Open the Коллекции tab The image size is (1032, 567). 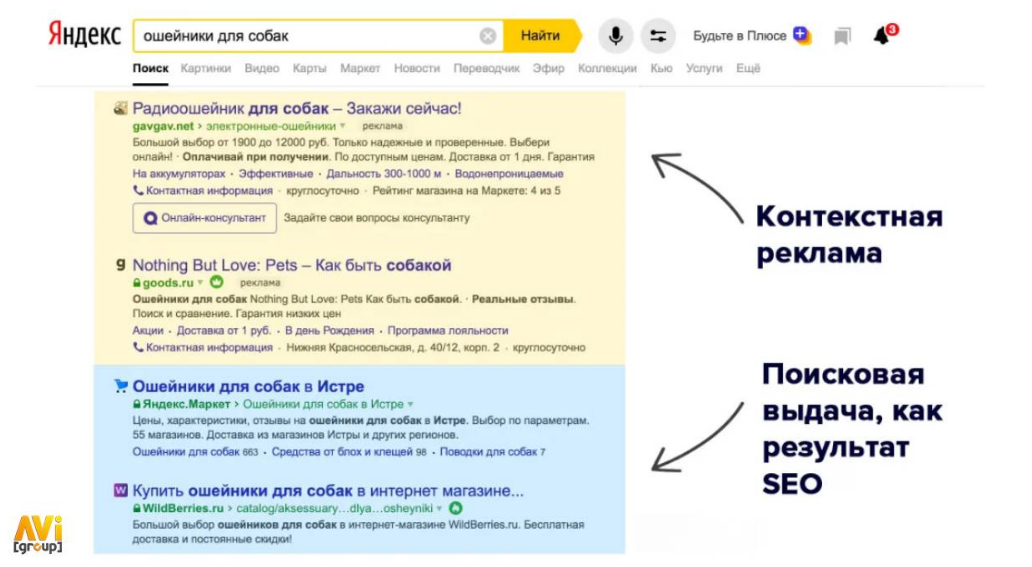point(607,68)
